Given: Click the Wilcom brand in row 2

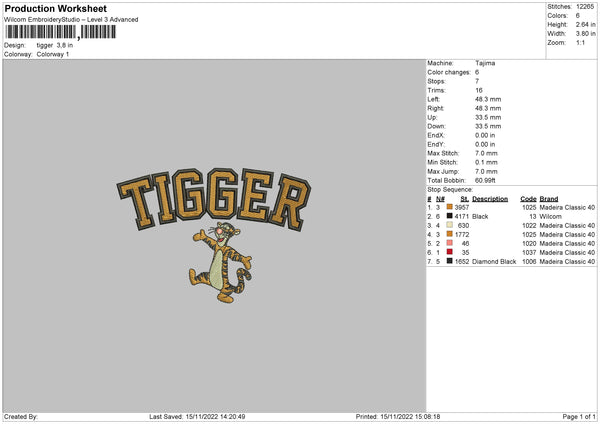Looking at the screenshot, I should [551, 217].
